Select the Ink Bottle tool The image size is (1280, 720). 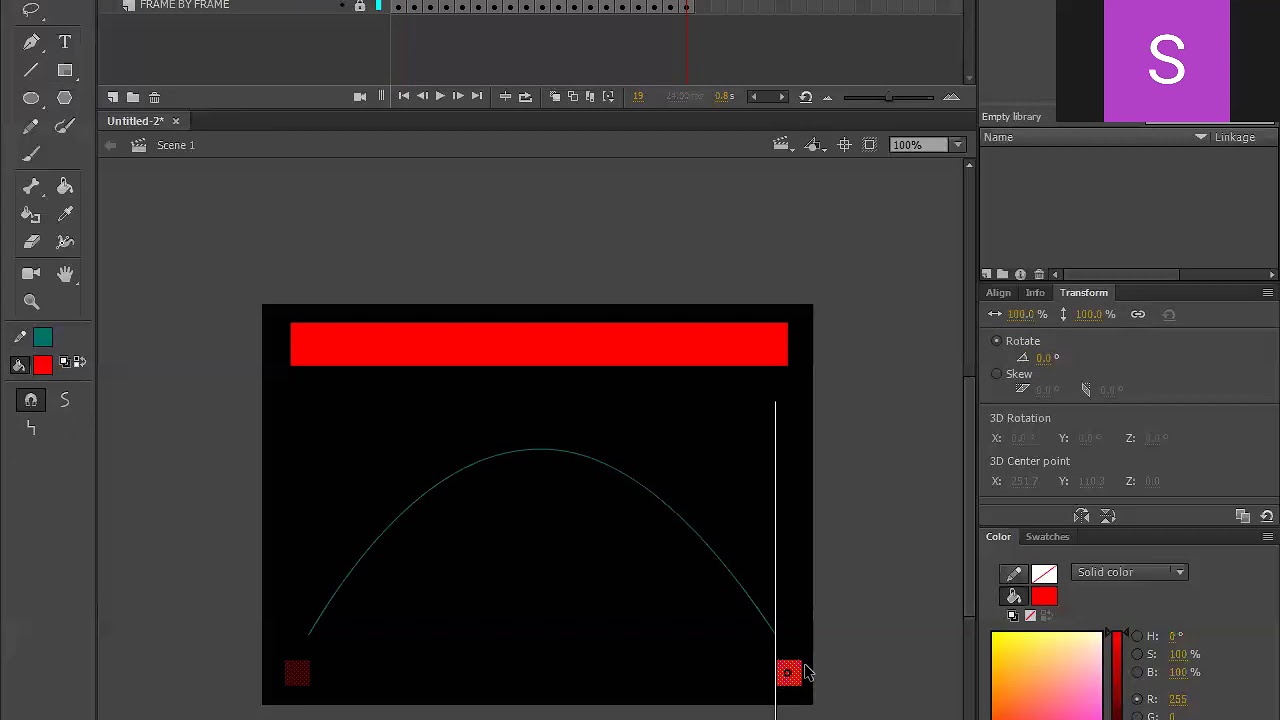coord(31,214)
